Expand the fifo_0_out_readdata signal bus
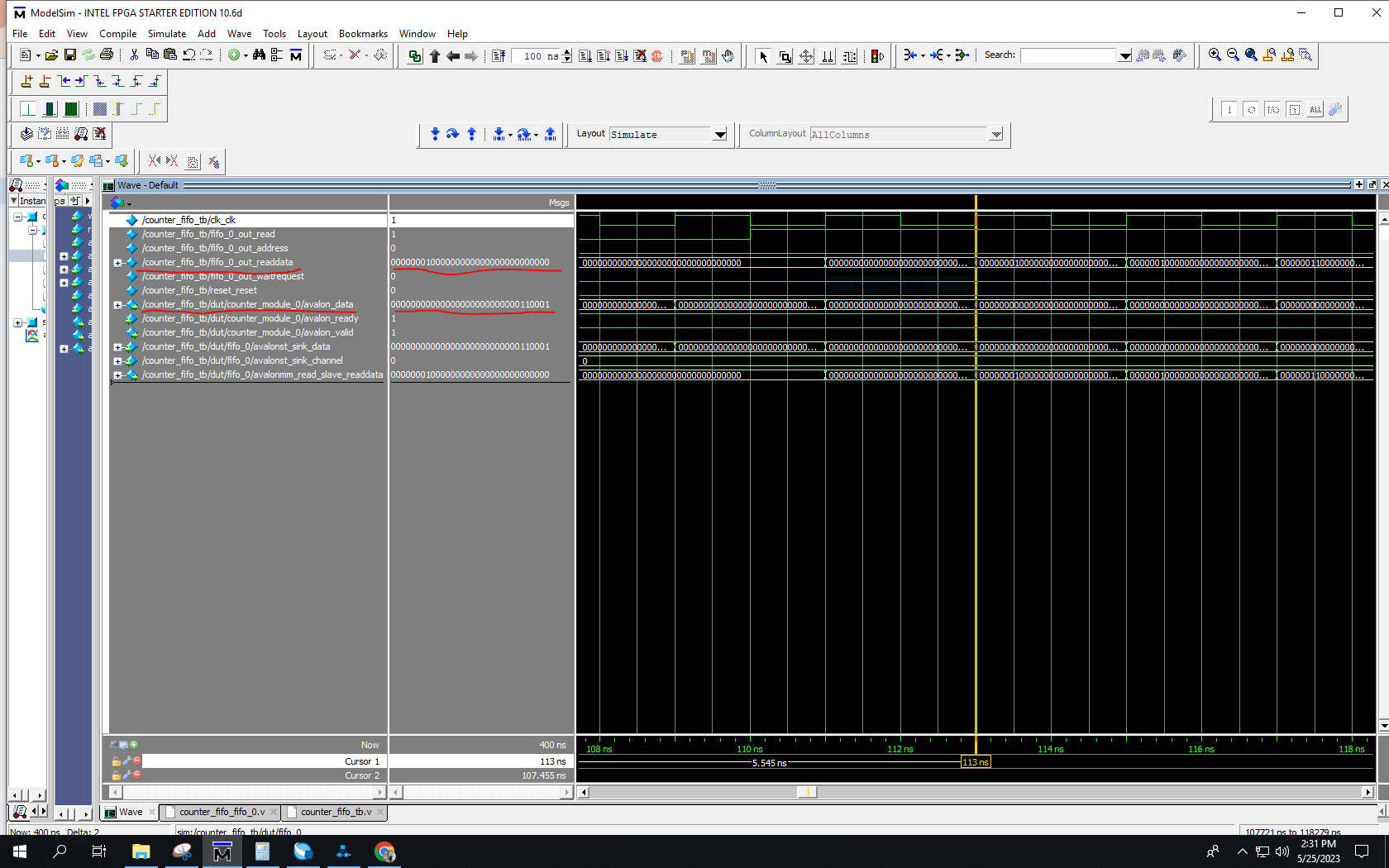 117,263
